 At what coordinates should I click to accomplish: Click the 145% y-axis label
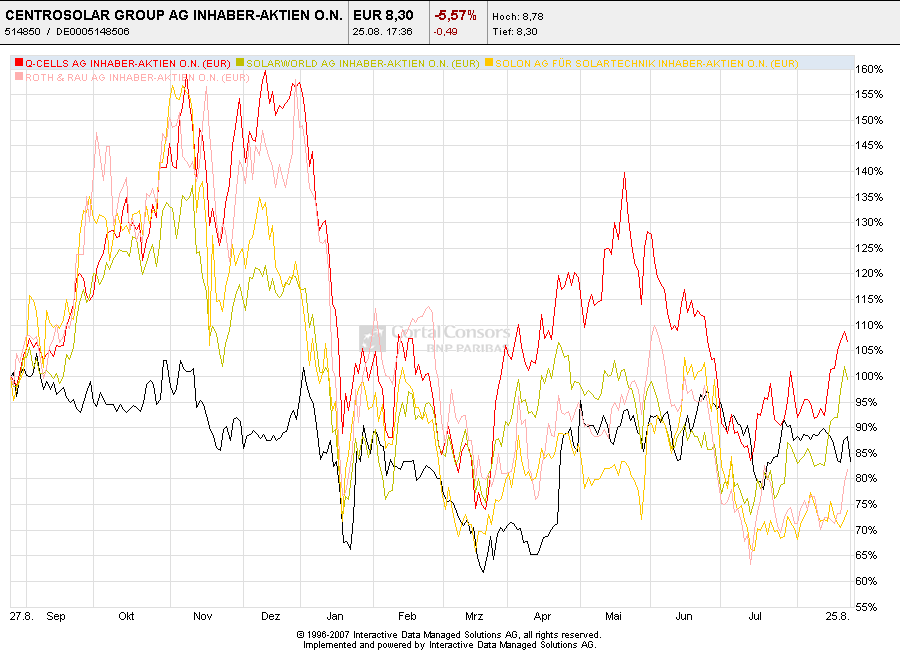coord(869,145)
